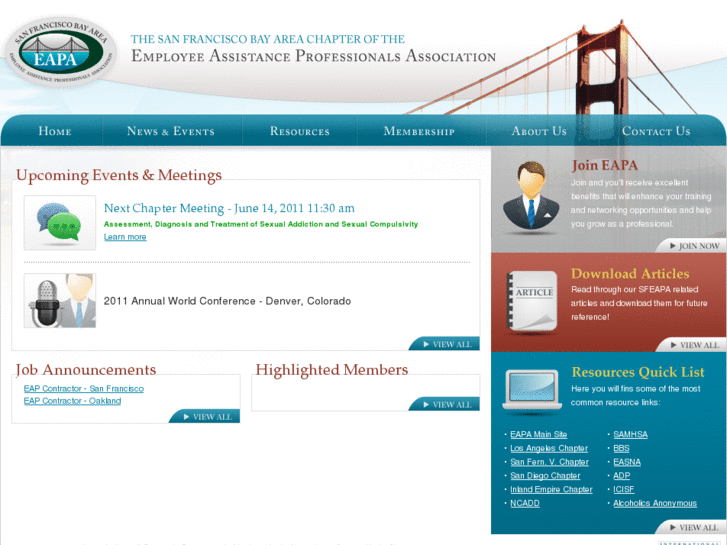727x545 pixels.
Task: Click the businessman Join EAPA icon
Action: tap(531, 196)
